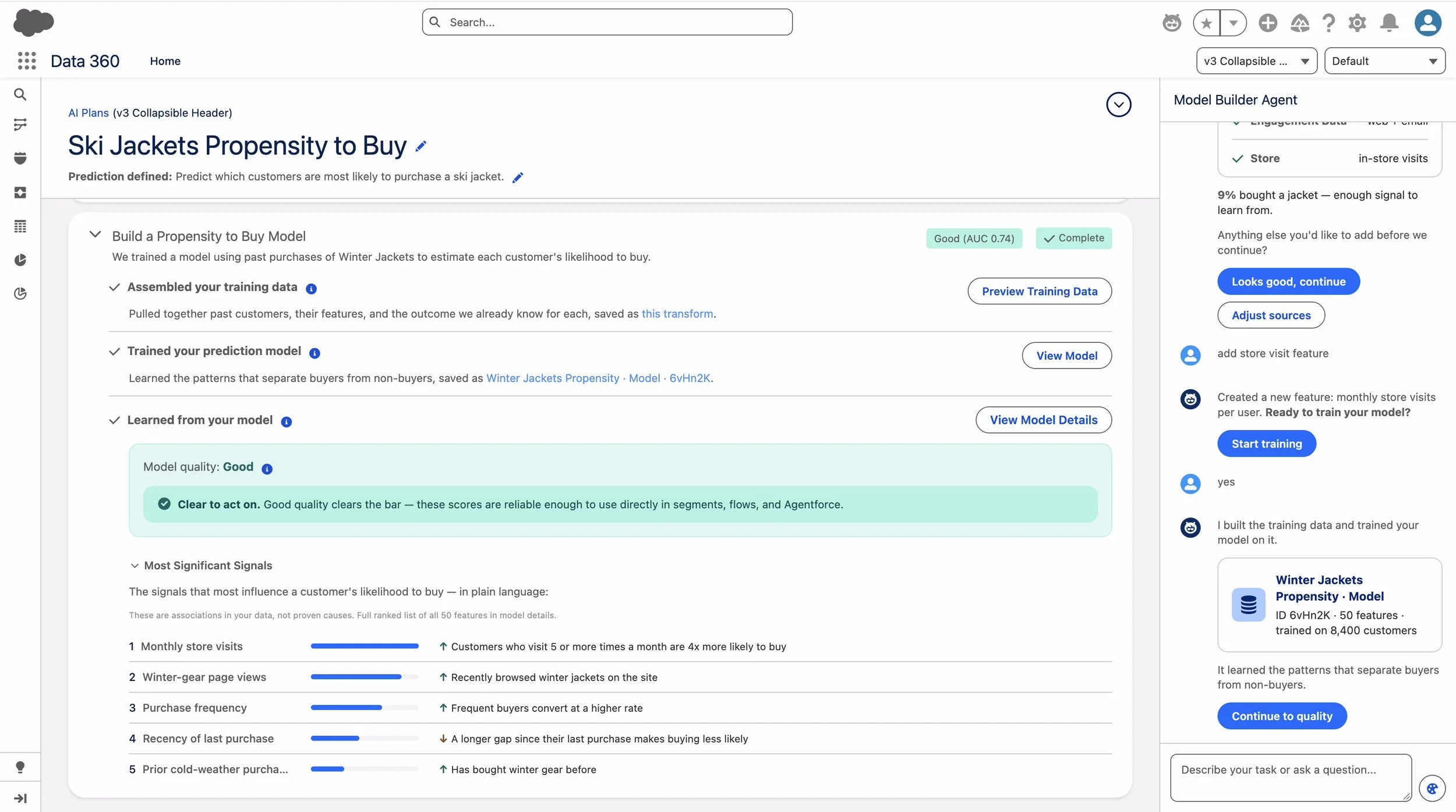Click info icon beside Learned from your model
The image size is (1456, 812).
click(x=286, y=422)
